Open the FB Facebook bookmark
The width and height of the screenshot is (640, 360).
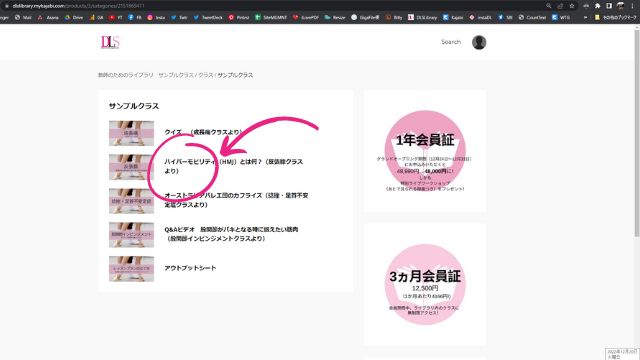click(x=135, y=18)
